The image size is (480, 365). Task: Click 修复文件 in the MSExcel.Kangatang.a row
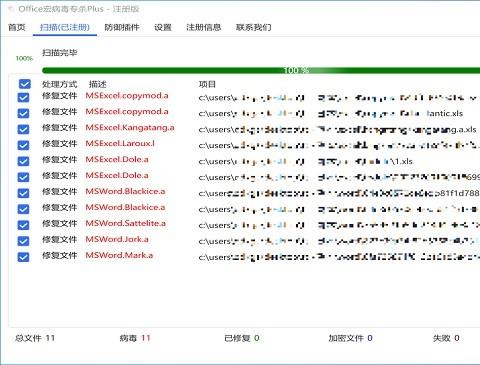coord(59,128)
